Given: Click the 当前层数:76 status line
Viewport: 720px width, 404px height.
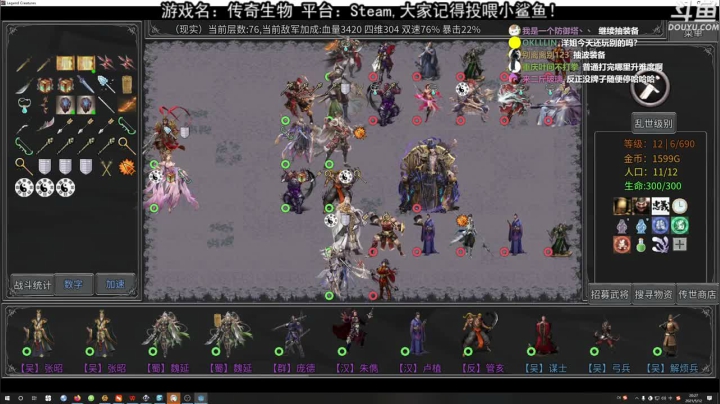Looking at the screenshot, I should click(328, 29).
